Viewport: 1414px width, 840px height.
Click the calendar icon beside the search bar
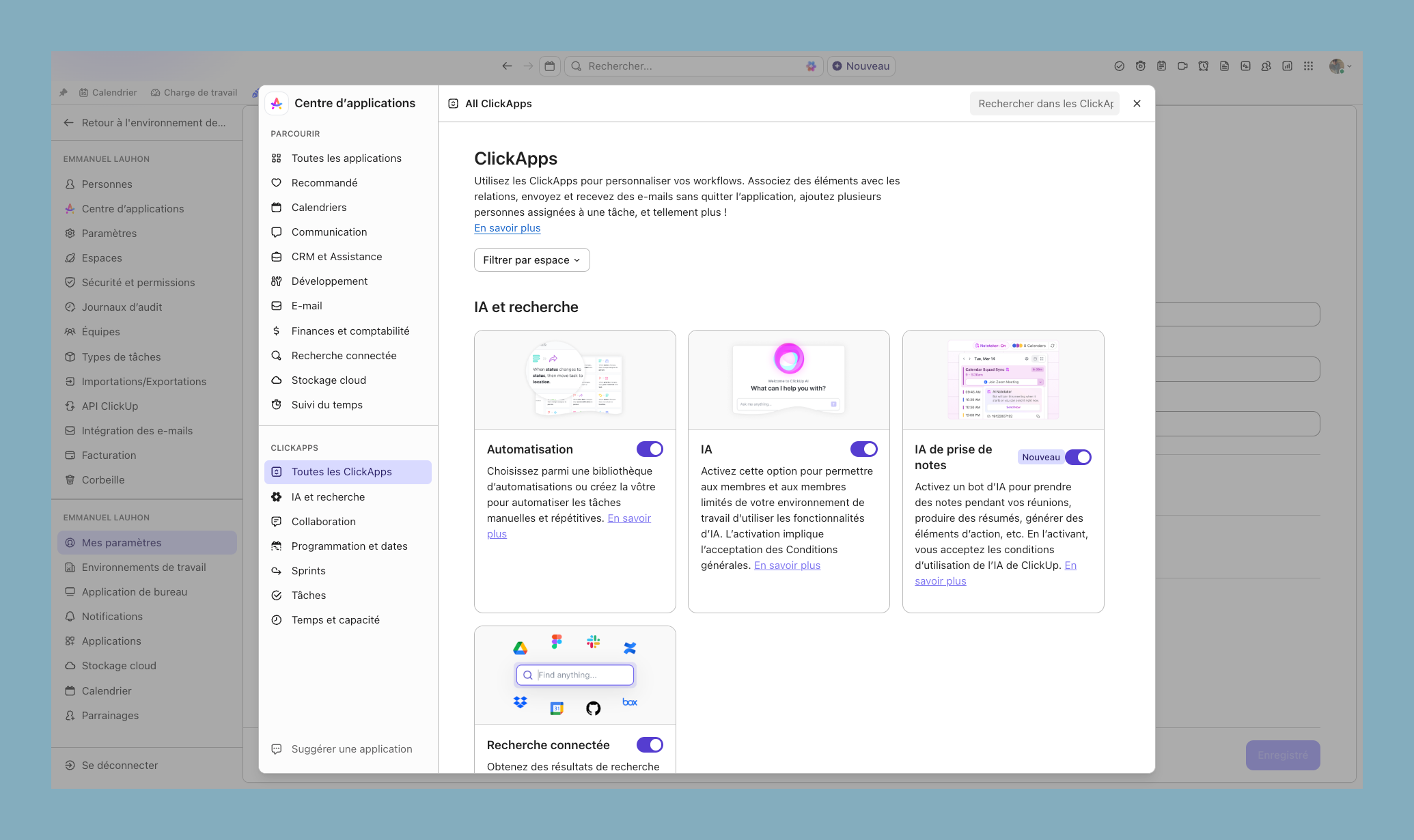point(550,66)
